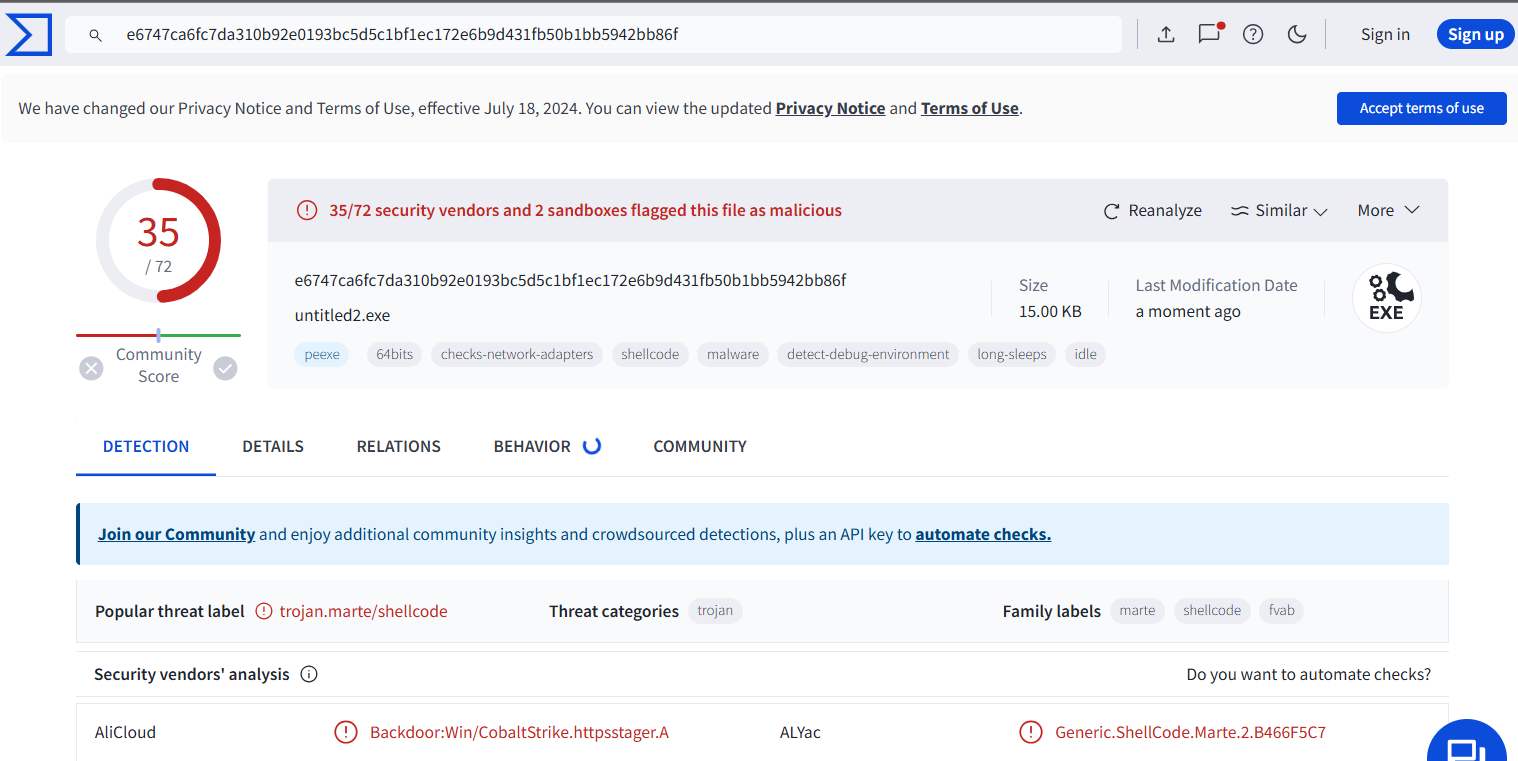Click the VirusTotal logo icon

(x=28, y=35)
